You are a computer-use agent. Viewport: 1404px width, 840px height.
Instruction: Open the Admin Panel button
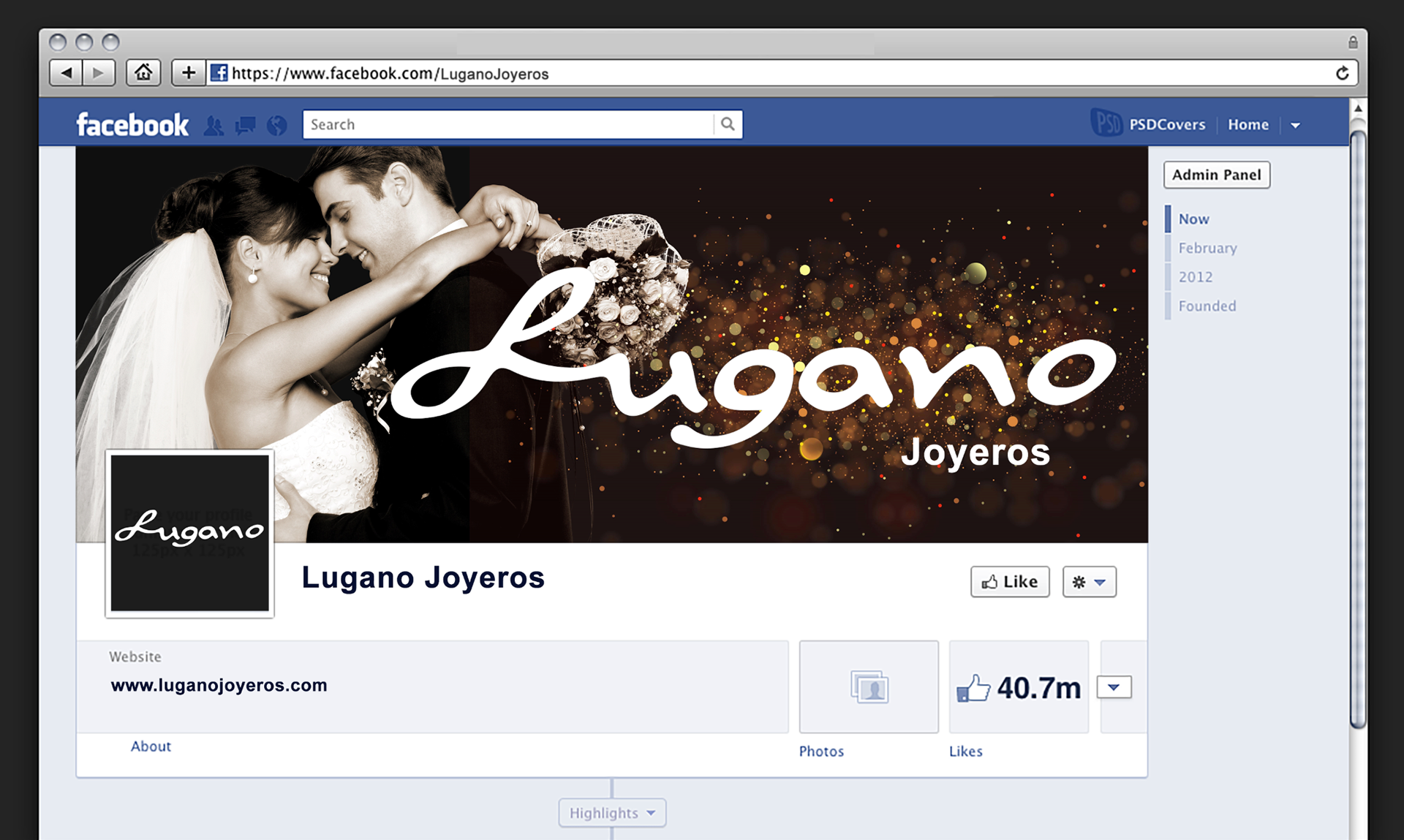pos(1216,175)
